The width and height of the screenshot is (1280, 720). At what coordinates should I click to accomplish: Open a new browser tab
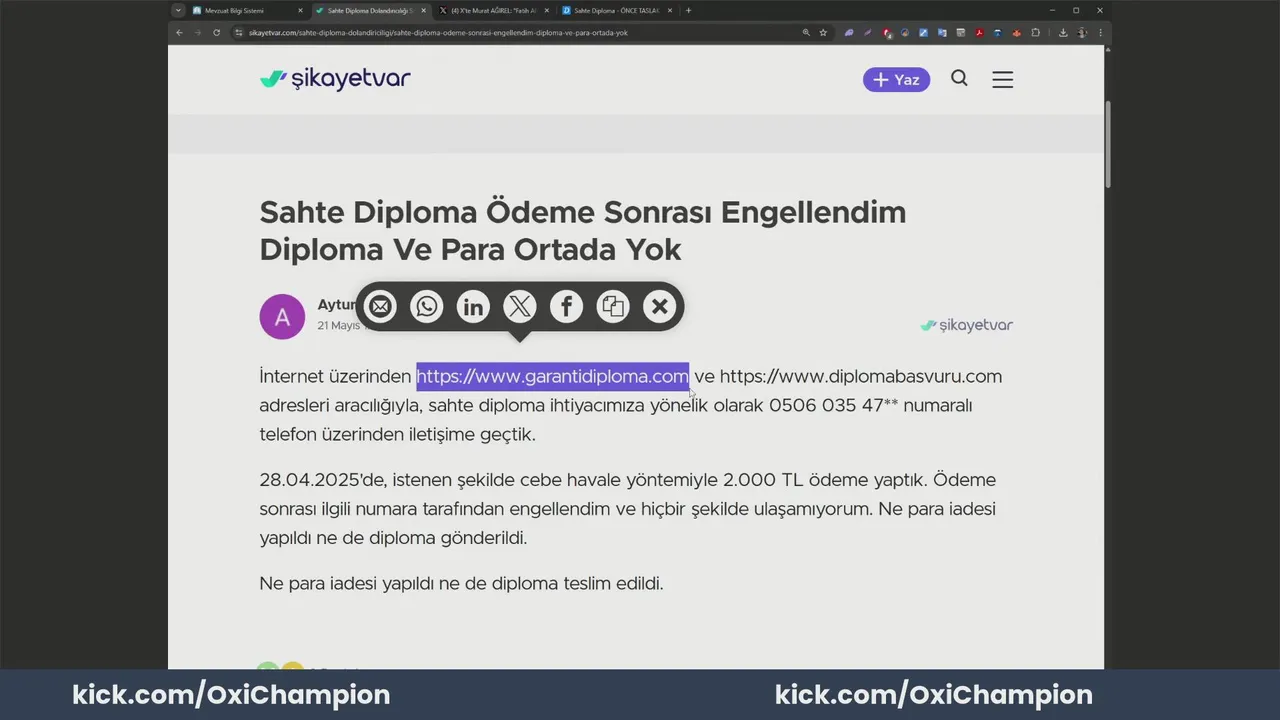(x=688, y=10)
